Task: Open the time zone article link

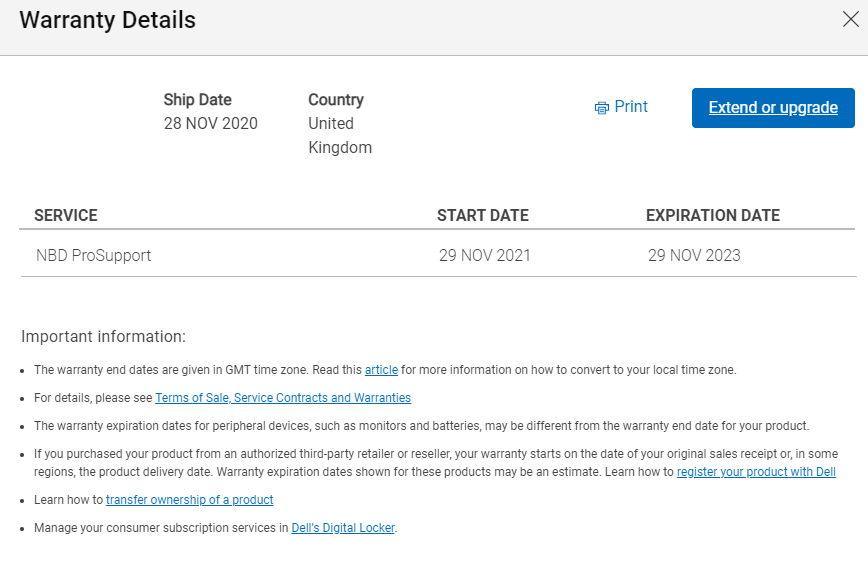Action: click(x=381, y=370)
